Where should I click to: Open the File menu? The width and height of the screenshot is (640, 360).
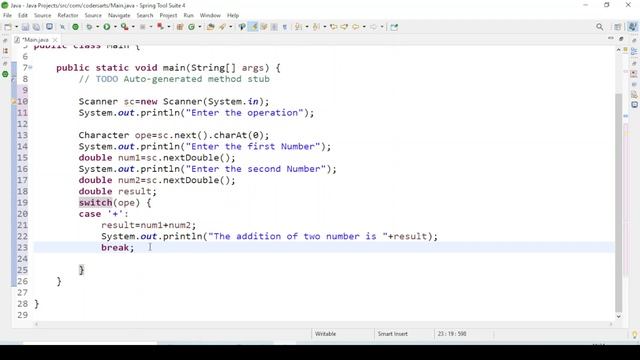coord(7,16)
